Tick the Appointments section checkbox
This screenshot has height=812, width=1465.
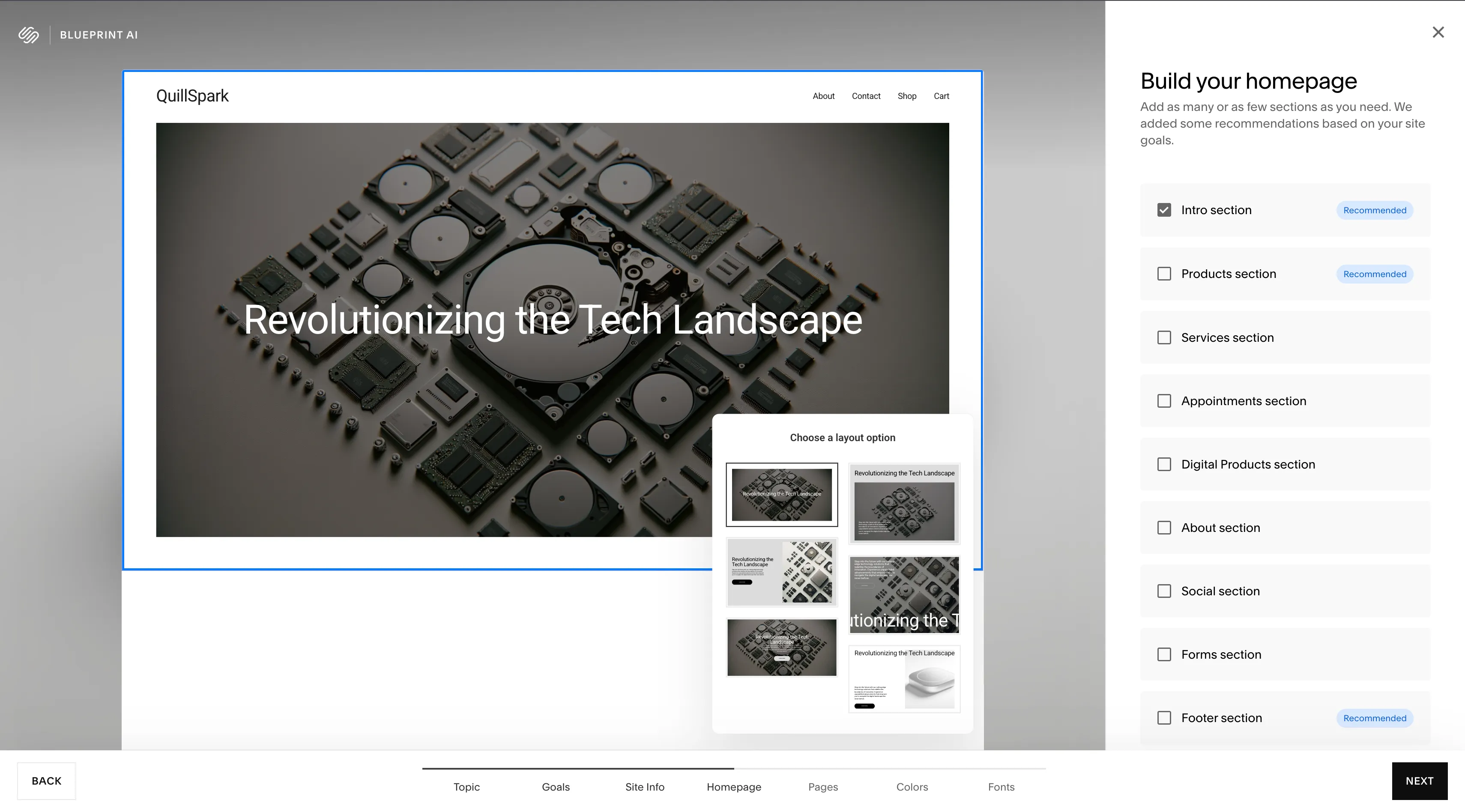pyautogui.click(x=1163, y=401)
